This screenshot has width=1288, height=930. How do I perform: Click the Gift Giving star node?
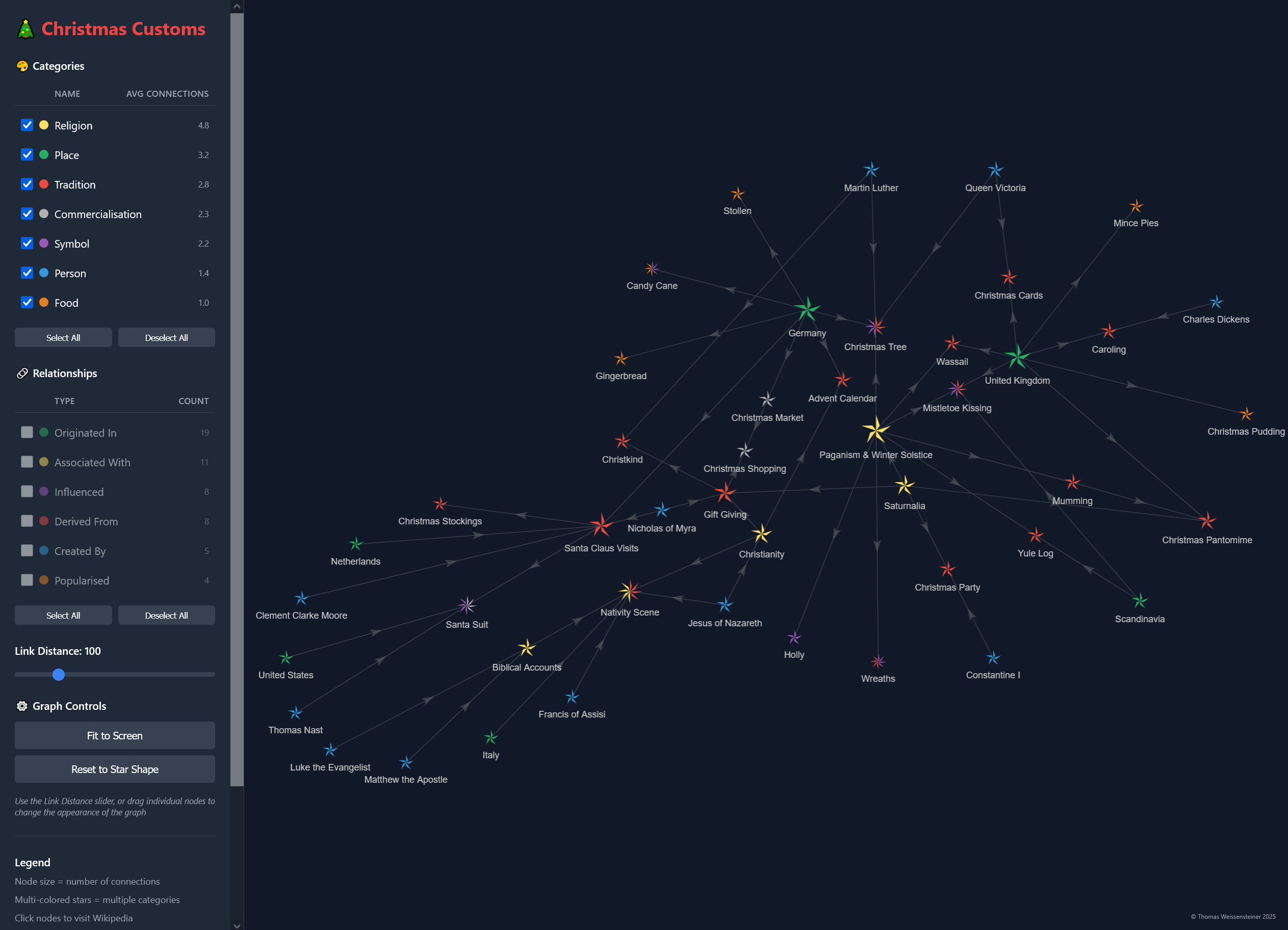pos(725,492)
